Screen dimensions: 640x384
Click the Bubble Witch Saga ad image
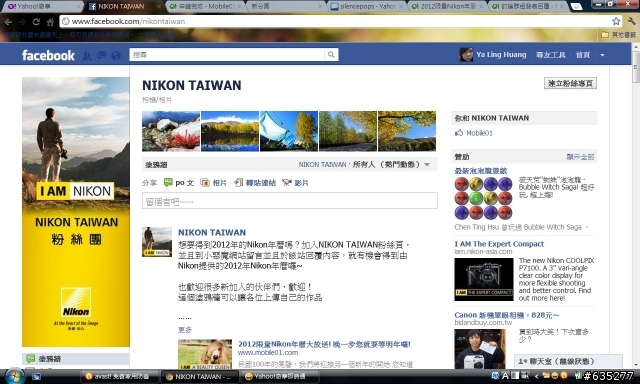tap(483, 198)
